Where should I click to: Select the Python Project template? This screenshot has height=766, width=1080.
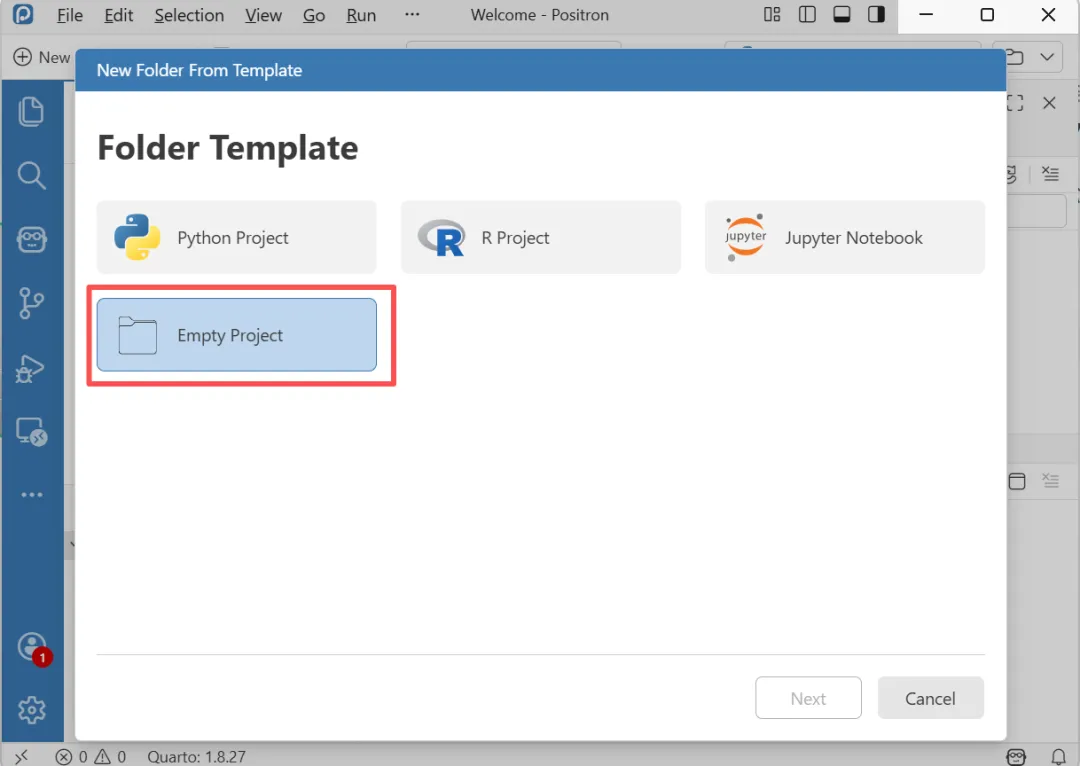(x=236, y=238)
